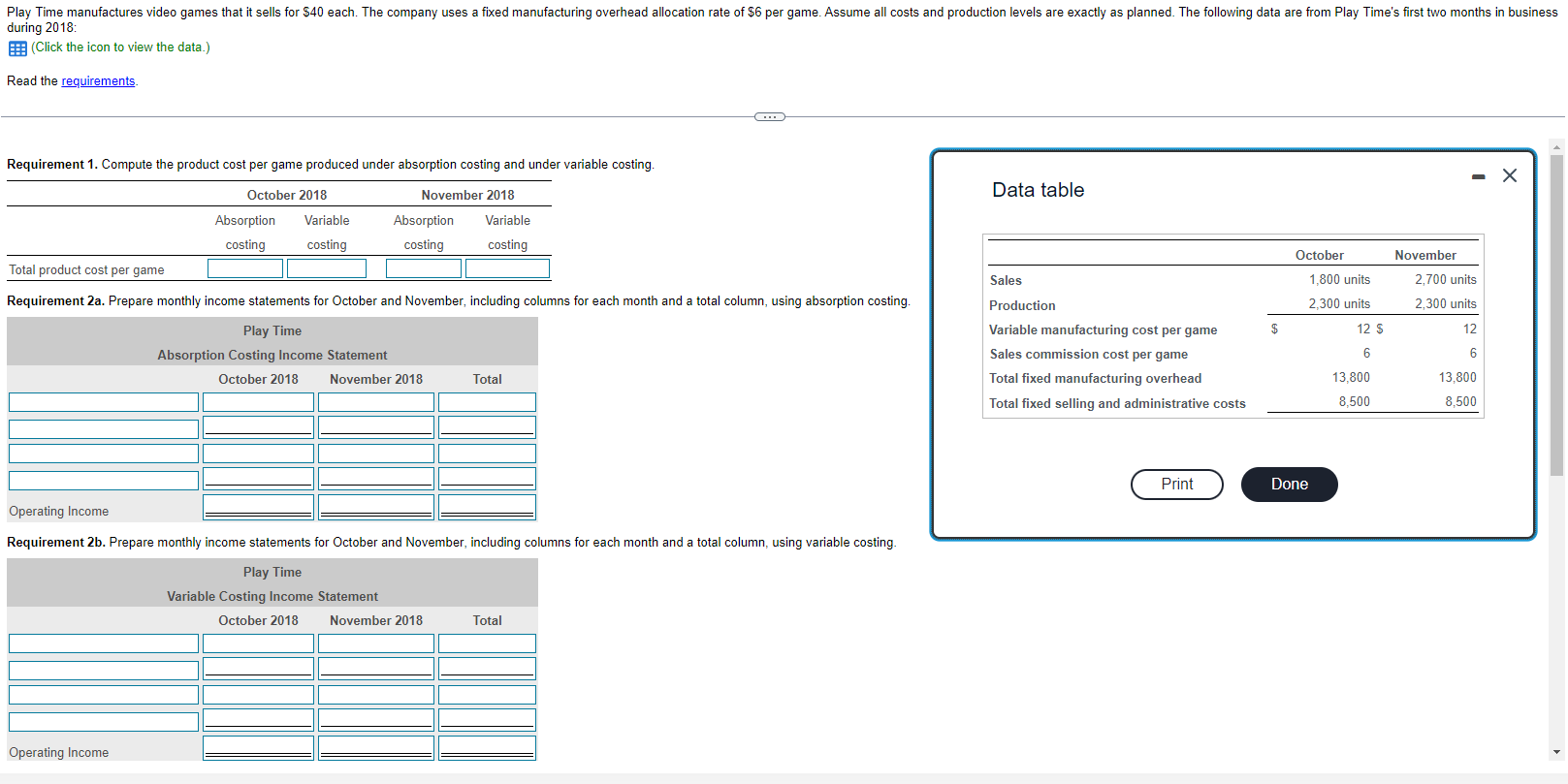Screen dimensions: 1568x784
Task: Click second row November field in Variable Costing statement
Action: [x=376, y=669]
